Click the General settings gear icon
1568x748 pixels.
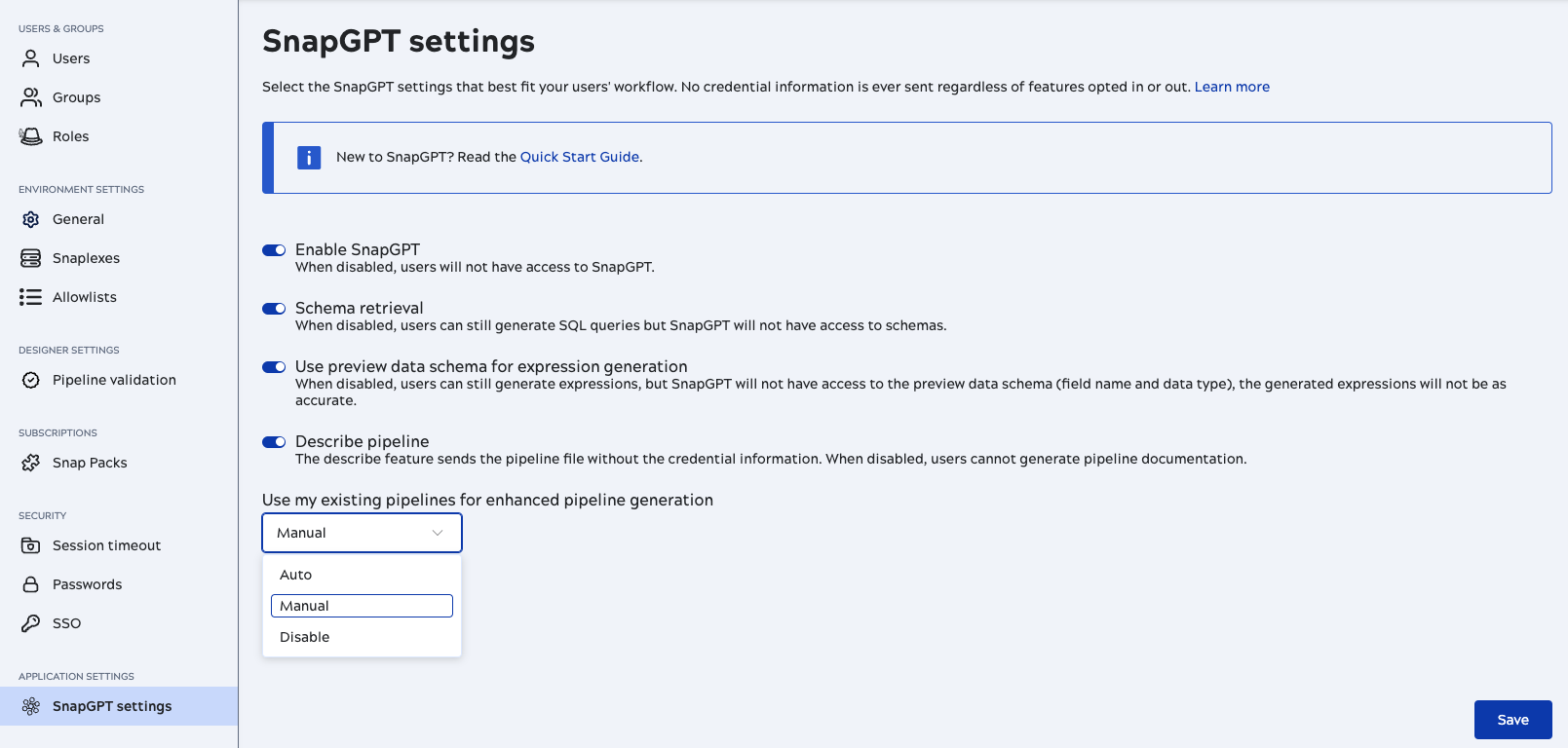(x=30, y=219)
